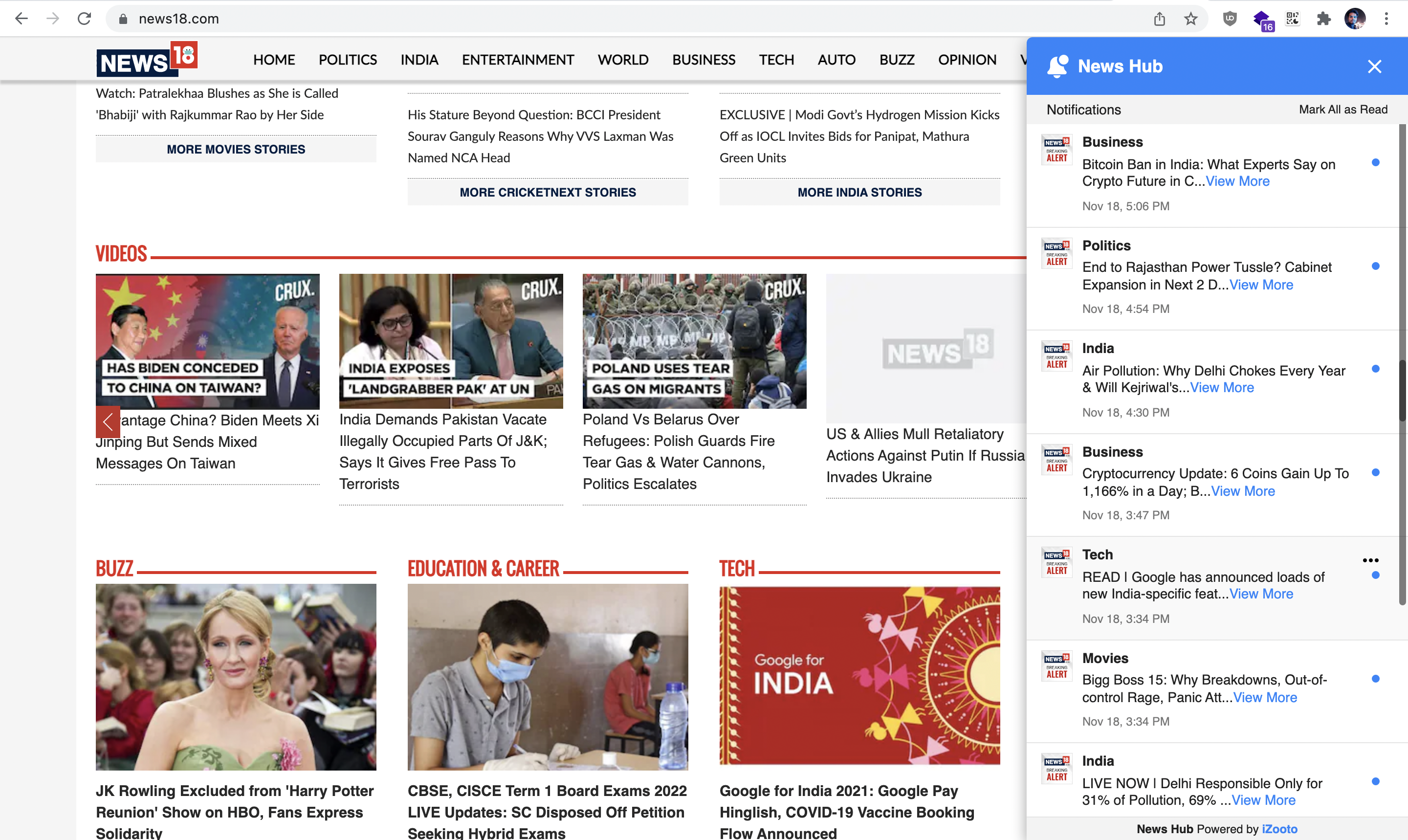Open Chrome three-dot menu

click(x=1386, y=19)
